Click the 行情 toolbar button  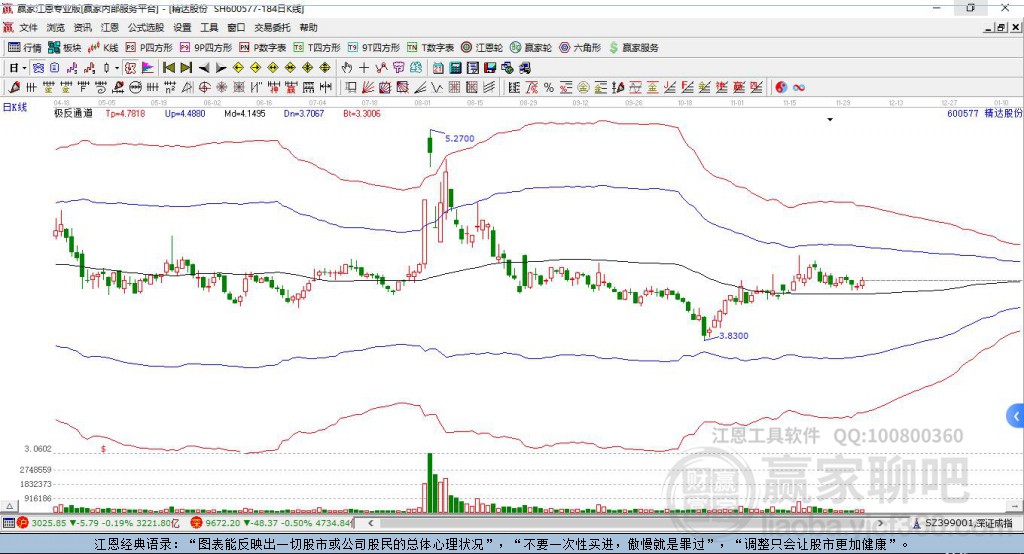pyautogui.click(x=25, y=48)
